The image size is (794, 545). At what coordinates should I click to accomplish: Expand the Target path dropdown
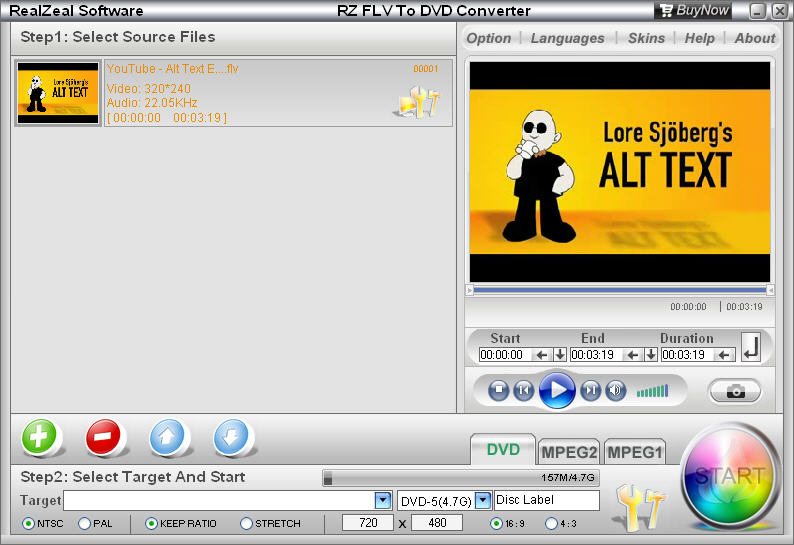(x=382, y=500)
